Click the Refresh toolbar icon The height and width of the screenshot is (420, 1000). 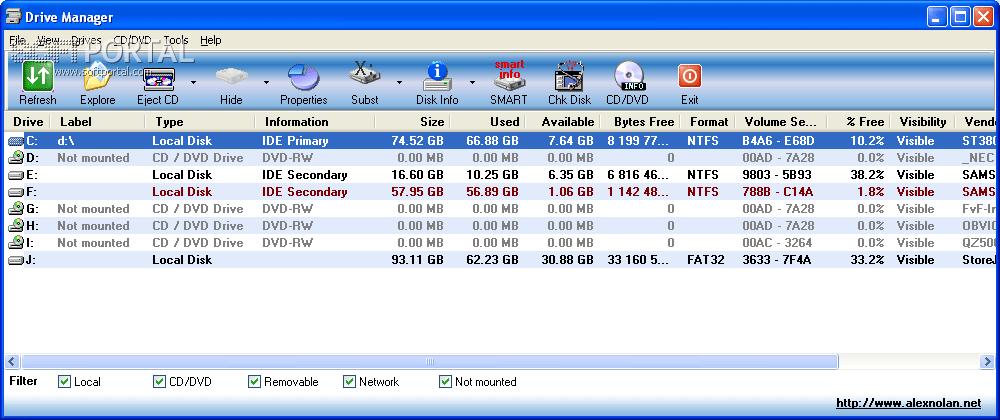pyautogui.click(x=38, y=77)
